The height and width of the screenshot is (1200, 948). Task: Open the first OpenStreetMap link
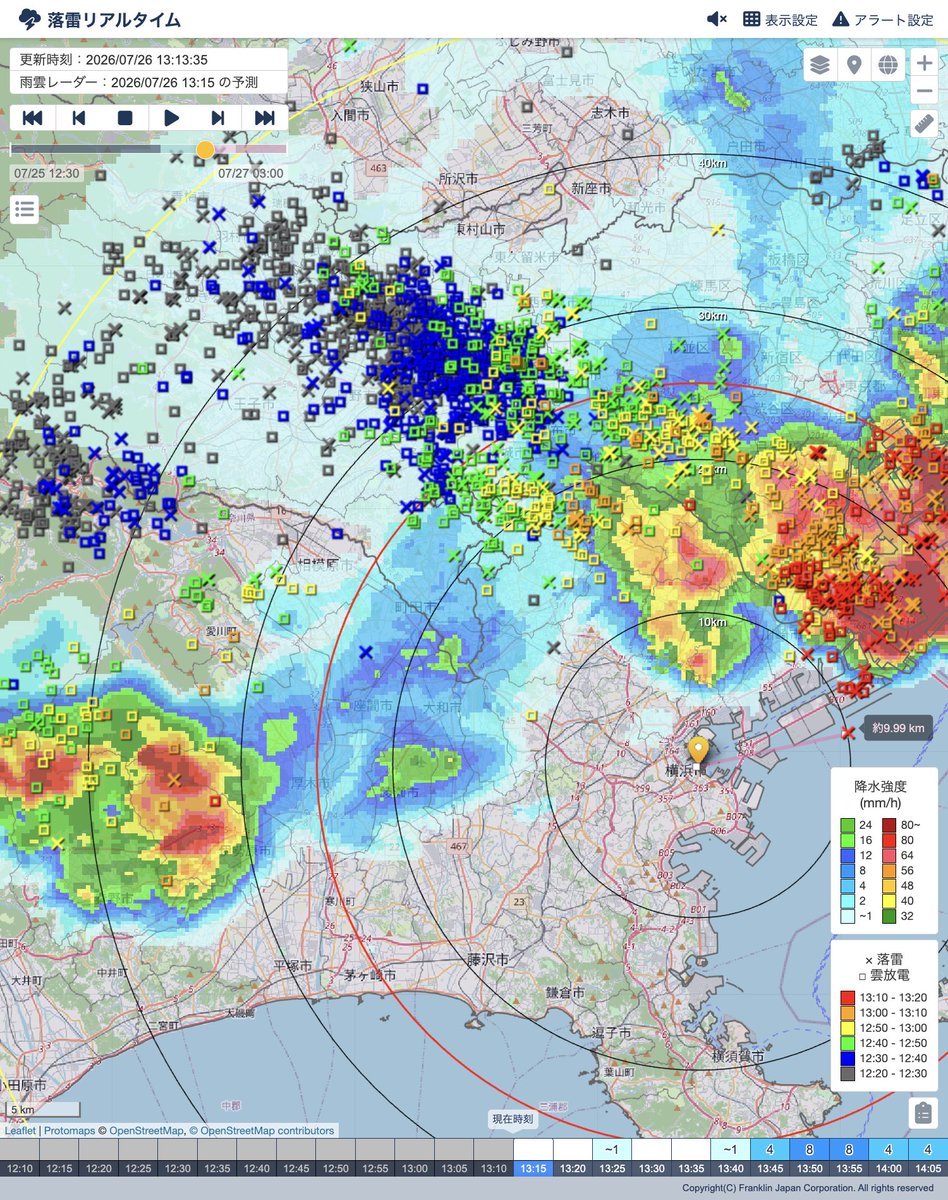pos(146,1131)
